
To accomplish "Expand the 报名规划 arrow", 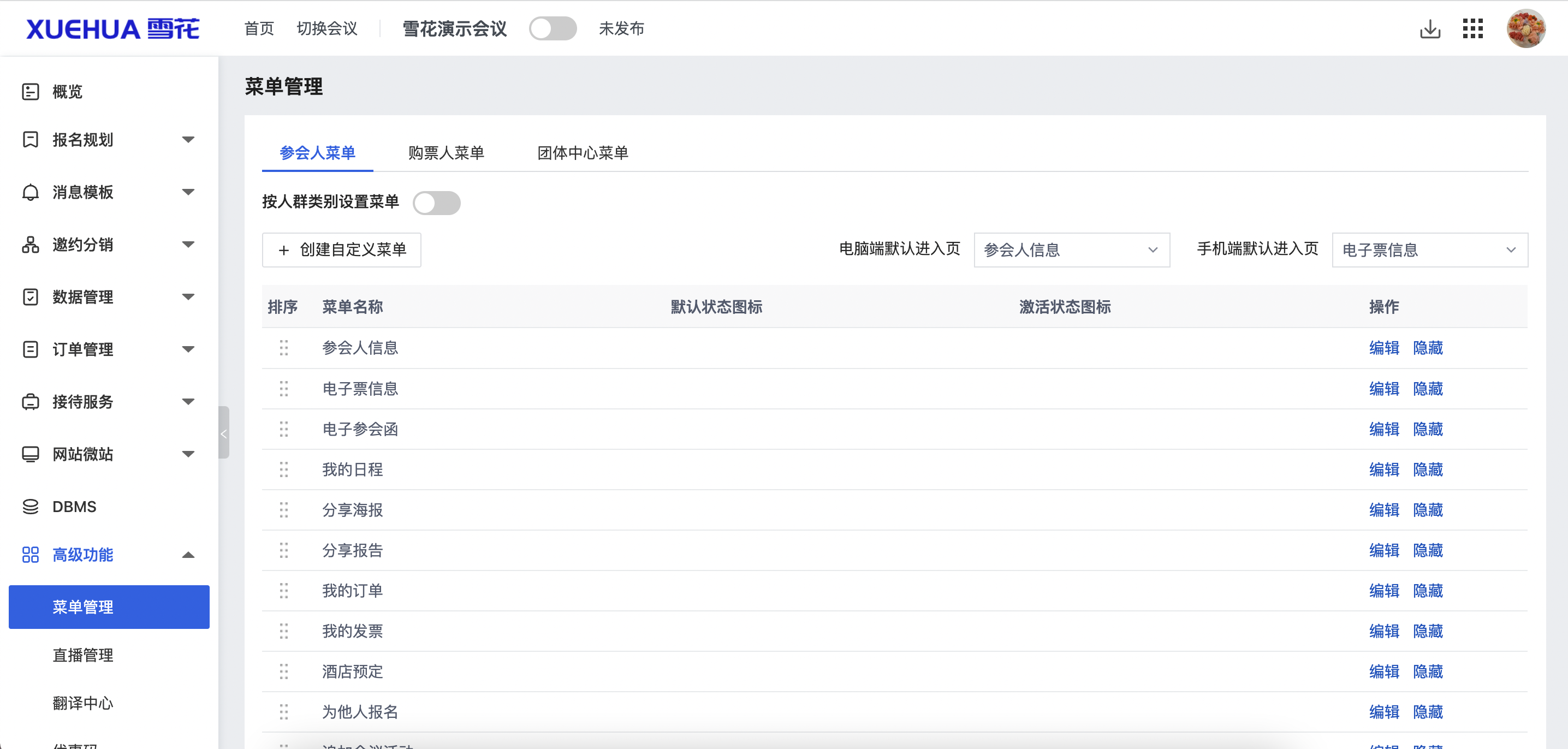I will [188, 139].
